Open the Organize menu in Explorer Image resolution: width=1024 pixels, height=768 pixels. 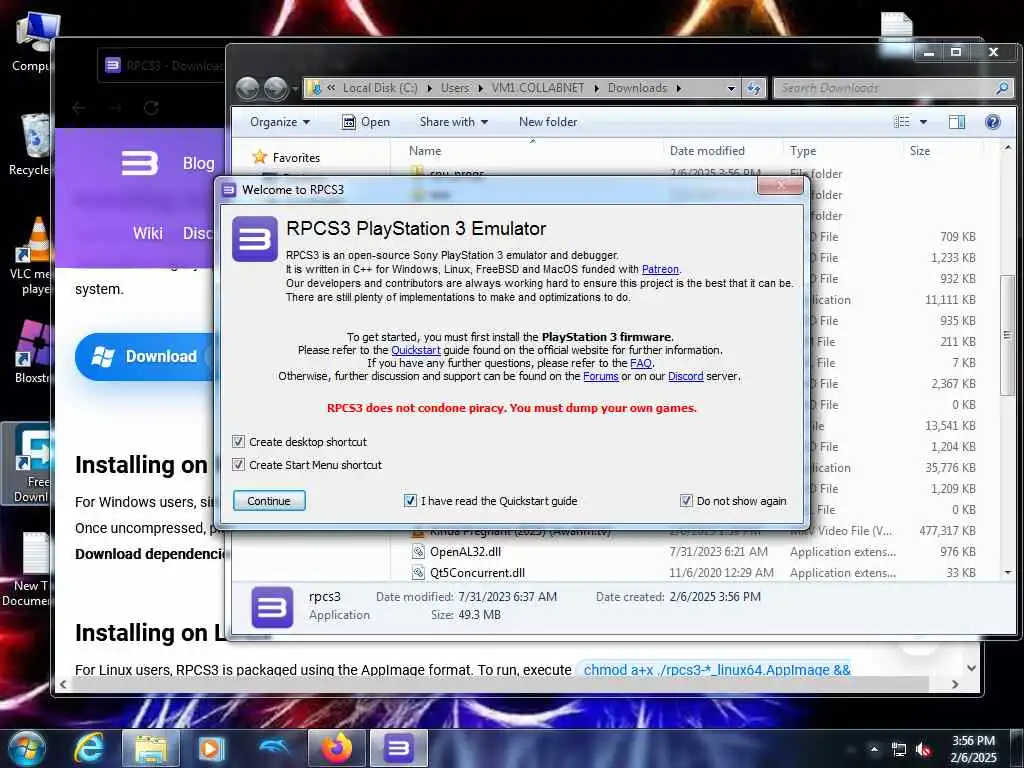(x=280, y=122)
